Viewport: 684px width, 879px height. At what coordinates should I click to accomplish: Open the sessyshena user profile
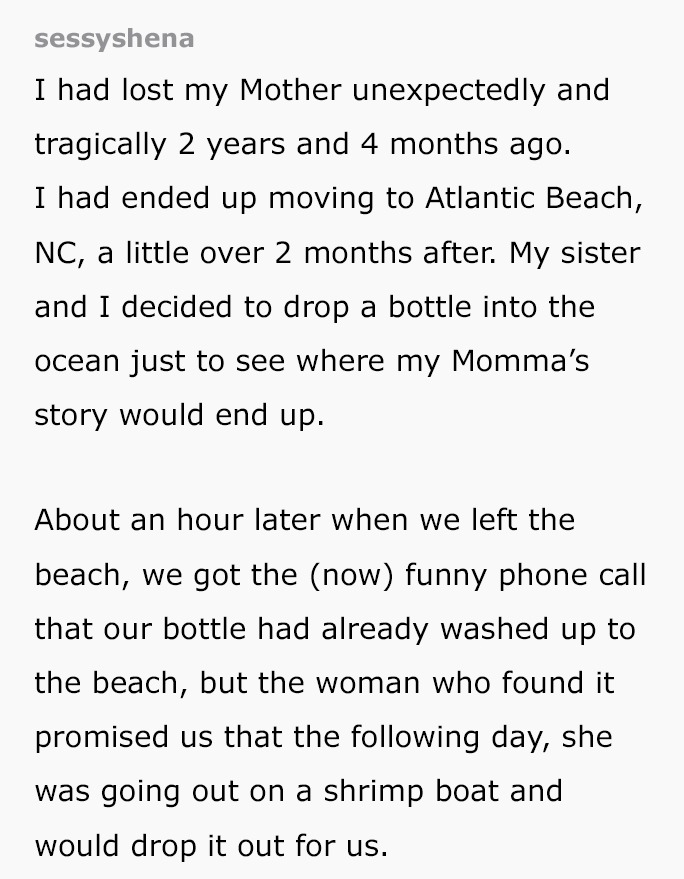pyautogui.click(x=114, y=39)
